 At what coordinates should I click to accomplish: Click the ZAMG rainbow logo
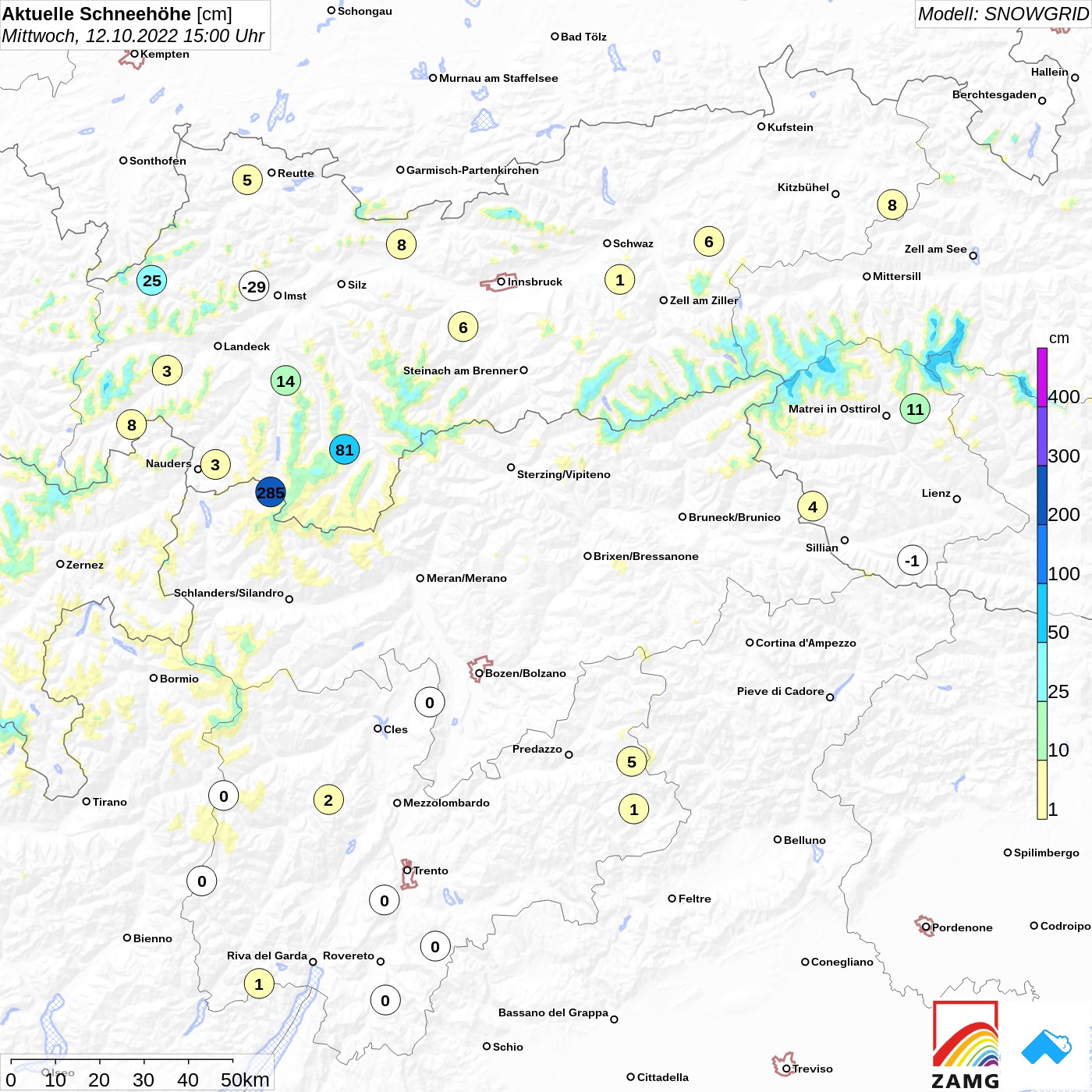pyautogui.click(x=966, y=1044)
